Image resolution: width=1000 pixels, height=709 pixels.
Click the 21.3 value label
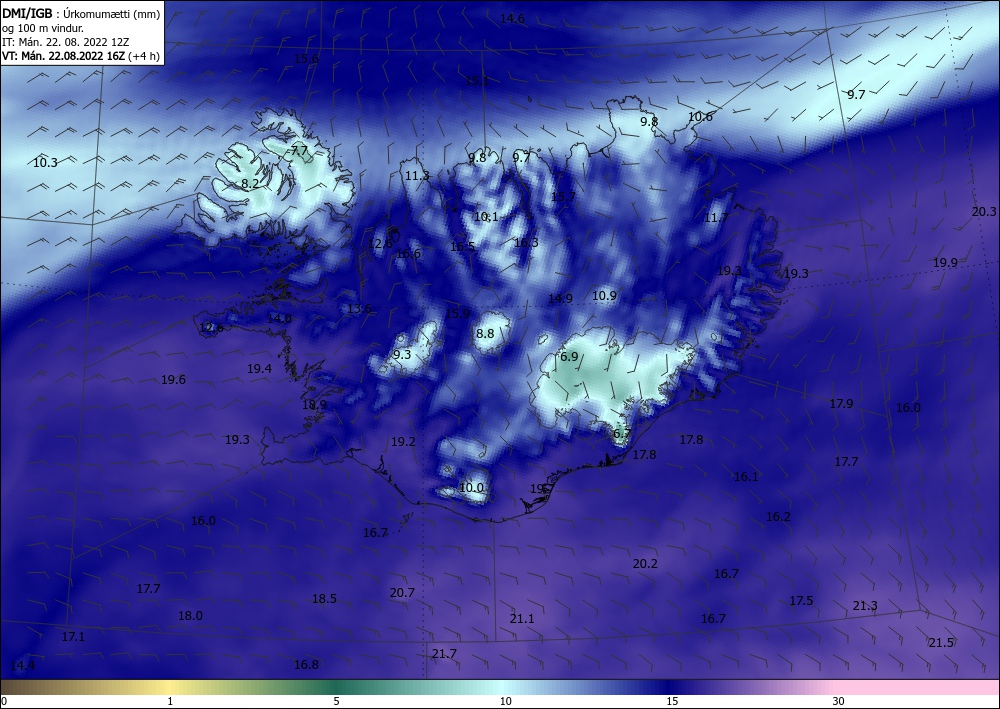(x=865, y=606)
